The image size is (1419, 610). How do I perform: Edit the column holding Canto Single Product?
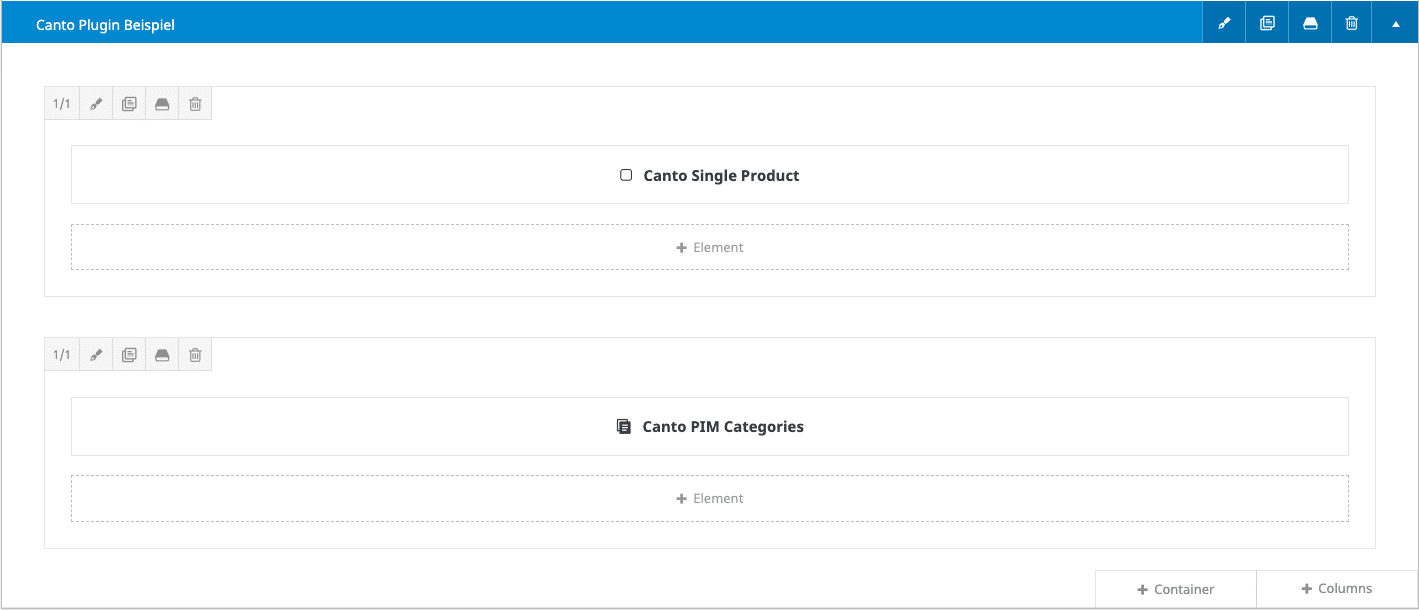96,104
